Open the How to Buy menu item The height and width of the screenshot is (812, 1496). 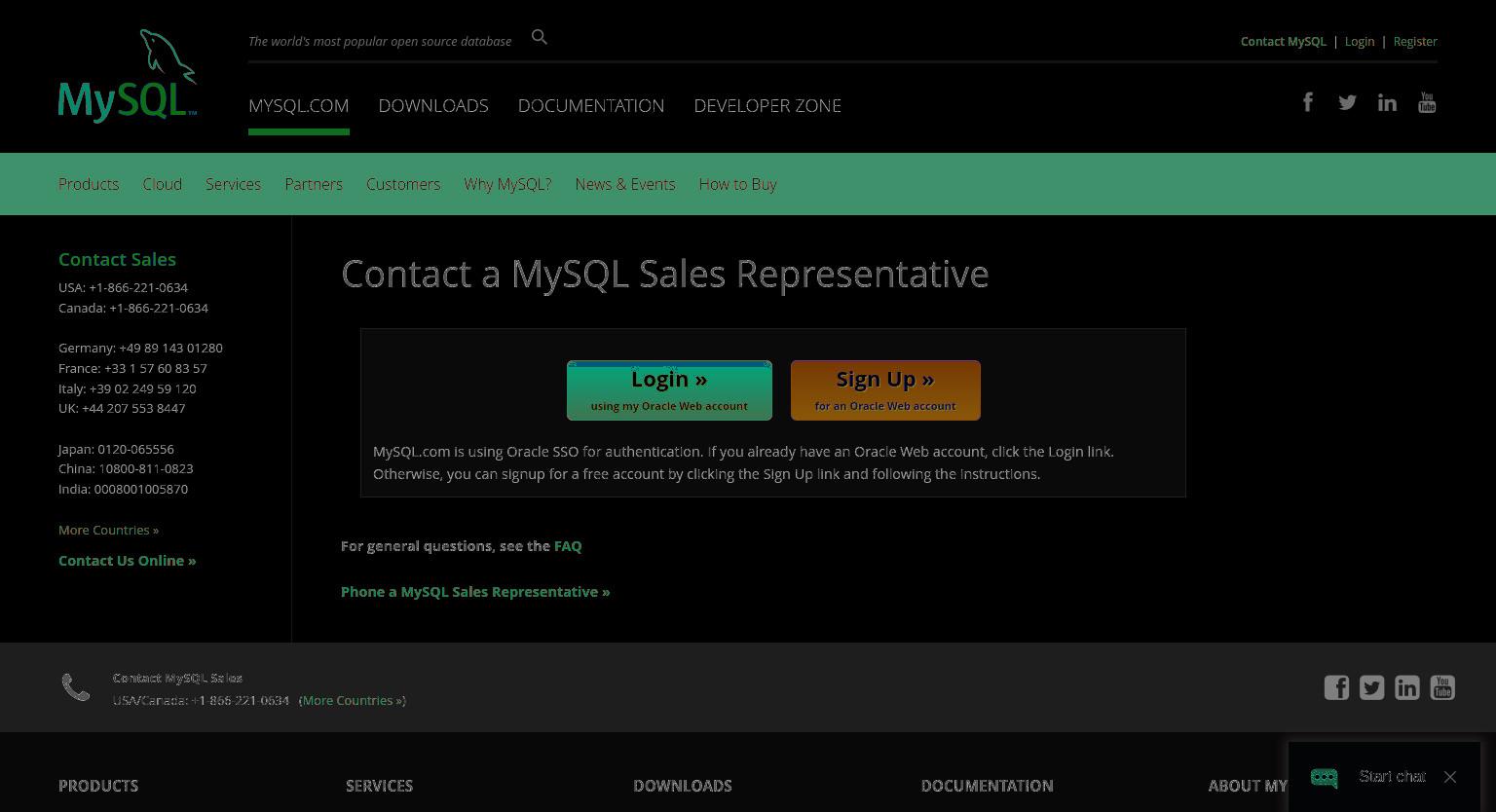pyautogui.click(x=737, y=184)
